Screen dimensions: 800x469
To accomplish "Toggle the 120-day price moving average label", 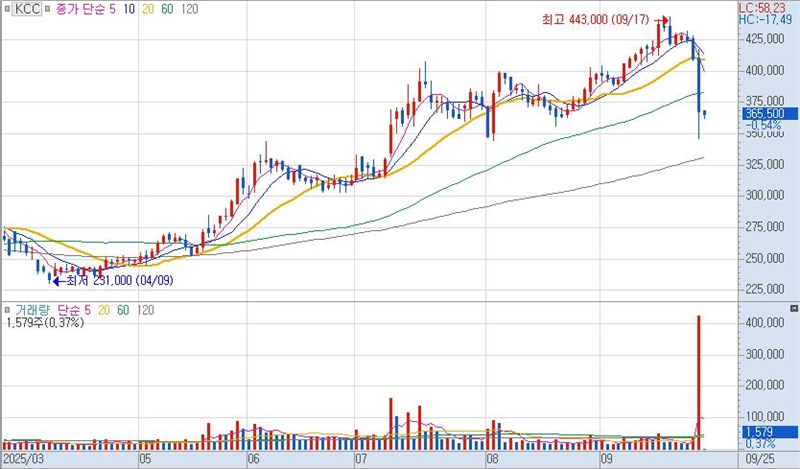I will click(191, 8).
